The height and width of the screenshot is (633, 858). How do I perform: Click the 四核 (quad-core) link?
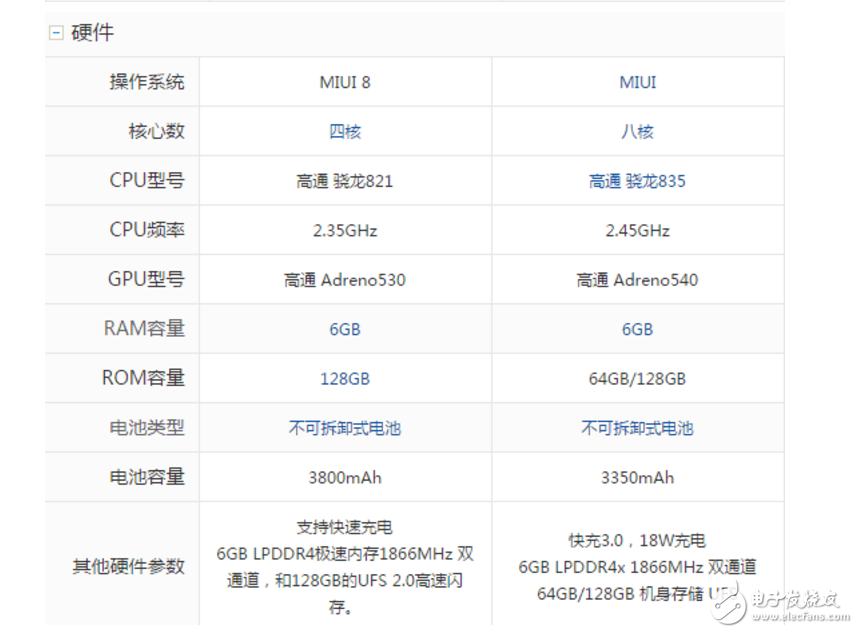[345, 131]
